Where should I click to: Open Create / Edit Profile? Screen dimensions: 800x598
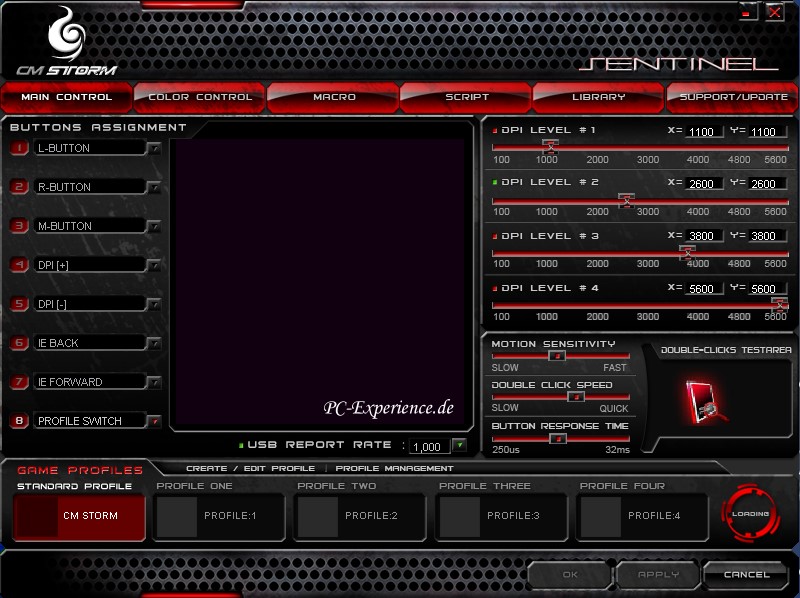(250, 468)
